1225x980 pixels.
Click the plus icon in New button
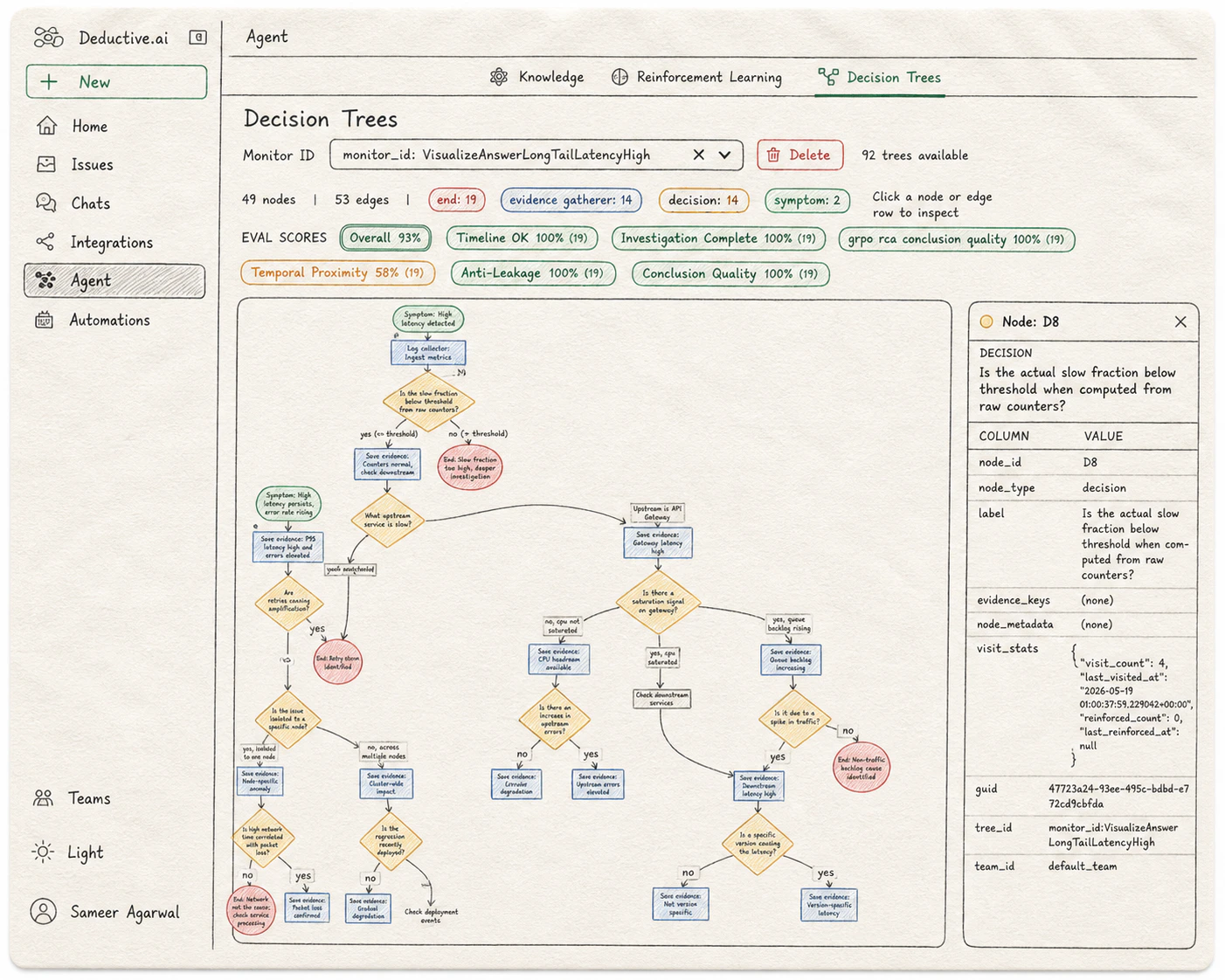50,81
